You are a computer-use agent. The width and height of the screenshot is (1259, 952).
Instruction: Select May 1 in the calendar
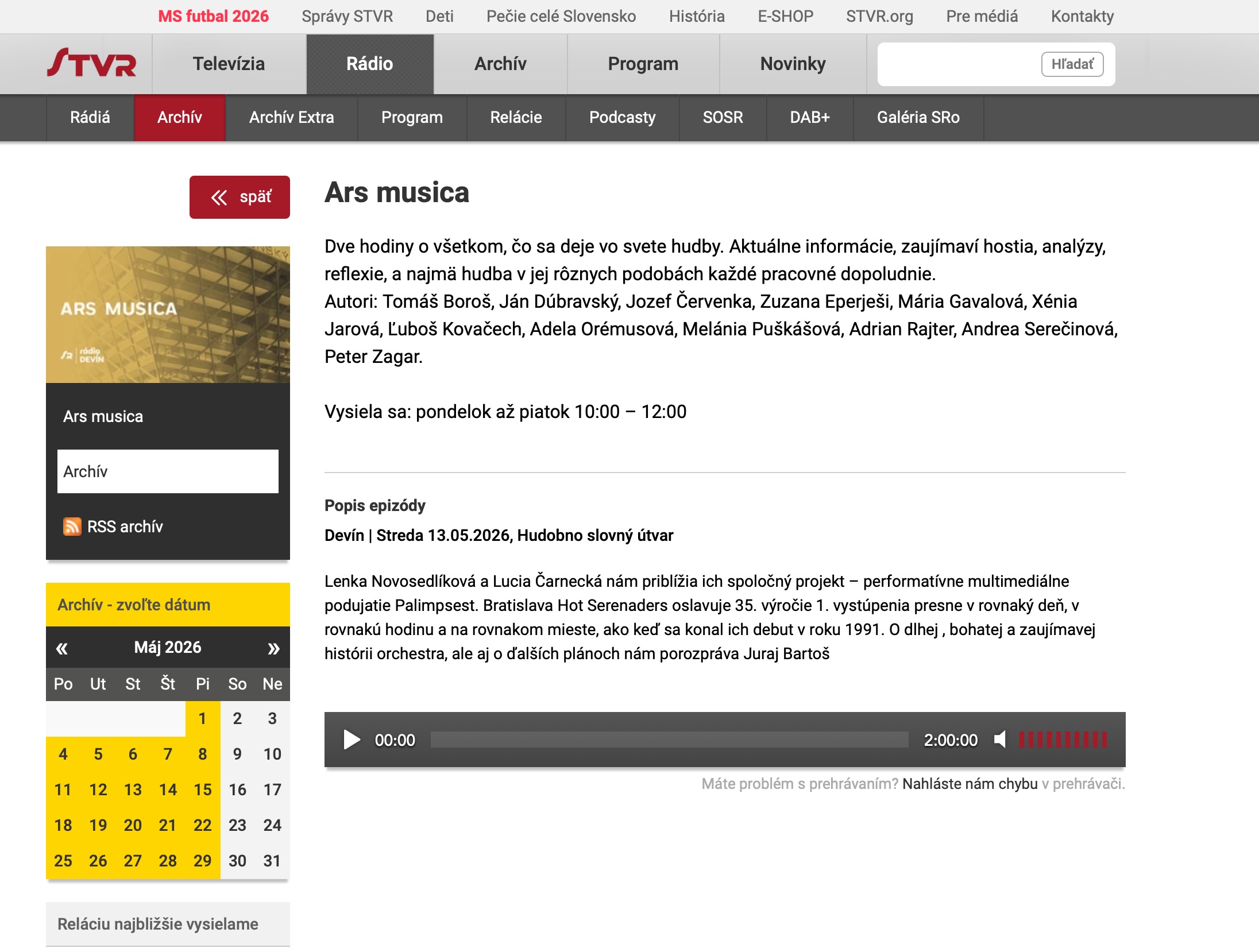203,718
